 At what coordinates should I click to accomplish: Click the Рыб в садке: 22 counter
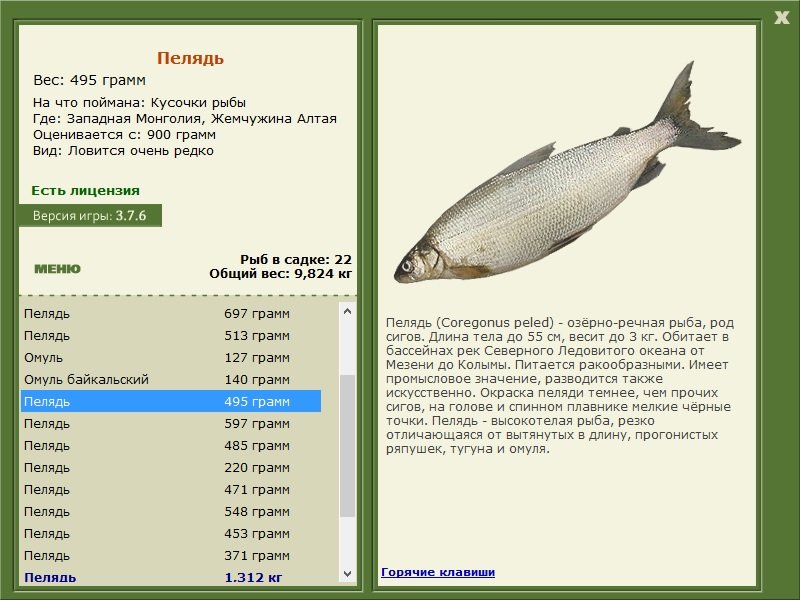pos(296,259)
